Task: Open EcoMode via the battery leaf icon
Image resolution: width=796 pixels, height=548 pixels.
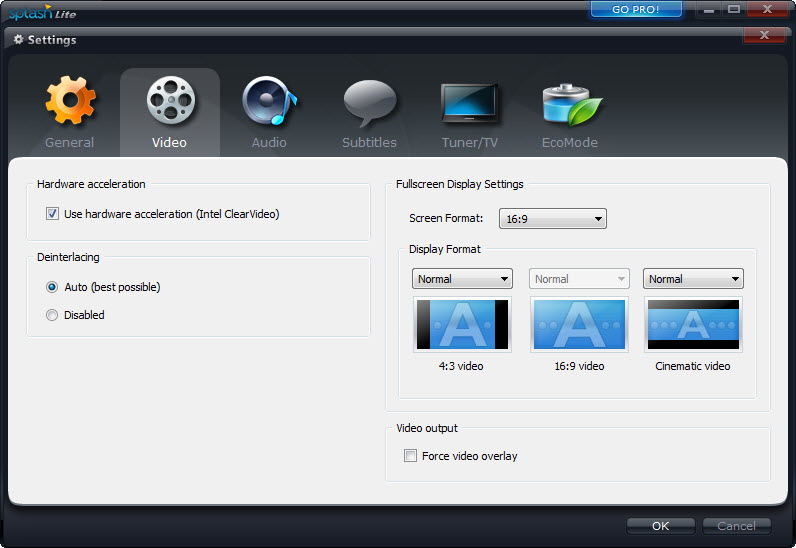Action: click(572, 105)
